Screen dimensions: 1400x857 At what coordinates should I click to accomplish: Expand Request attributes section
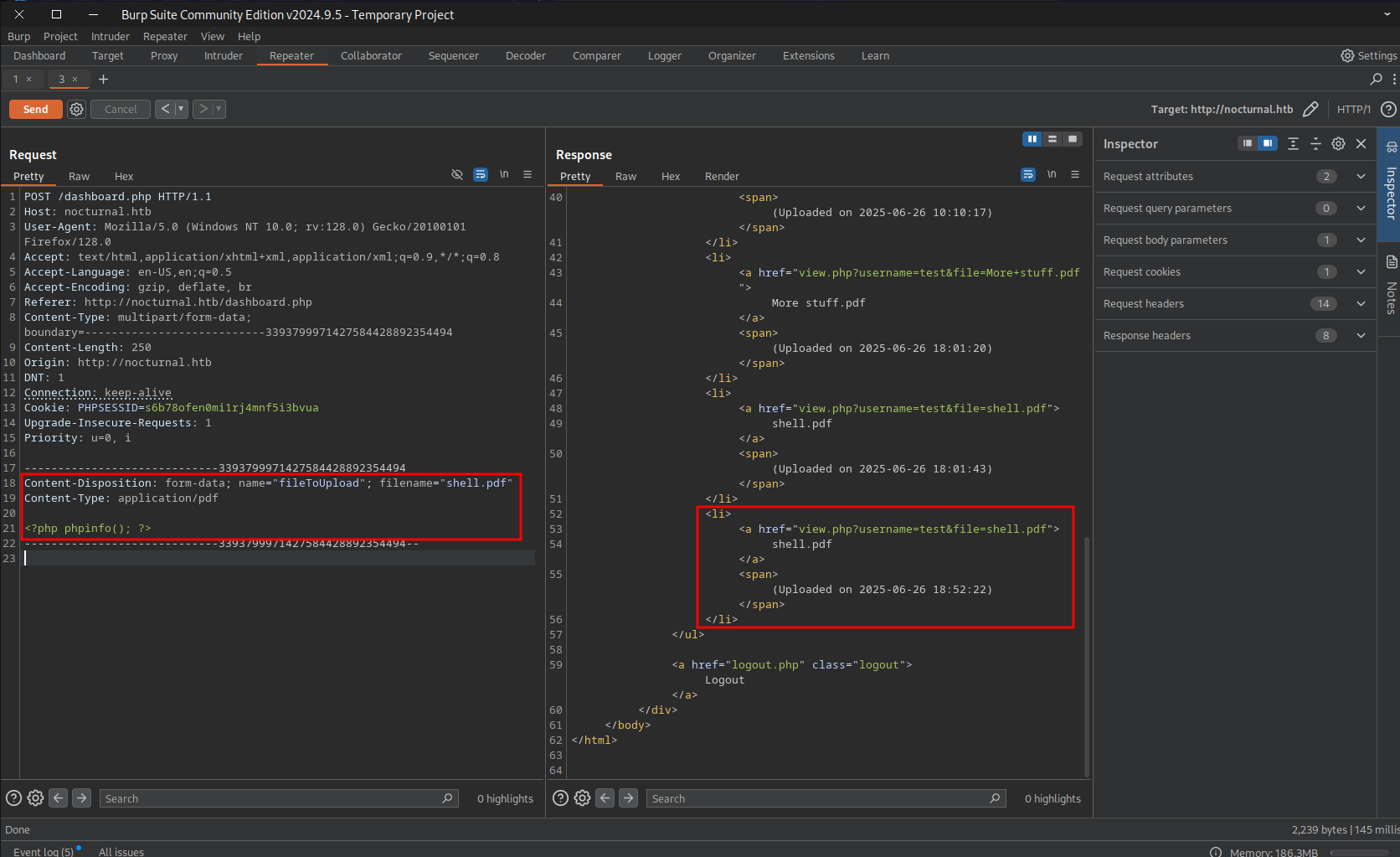click(1361, 177)
